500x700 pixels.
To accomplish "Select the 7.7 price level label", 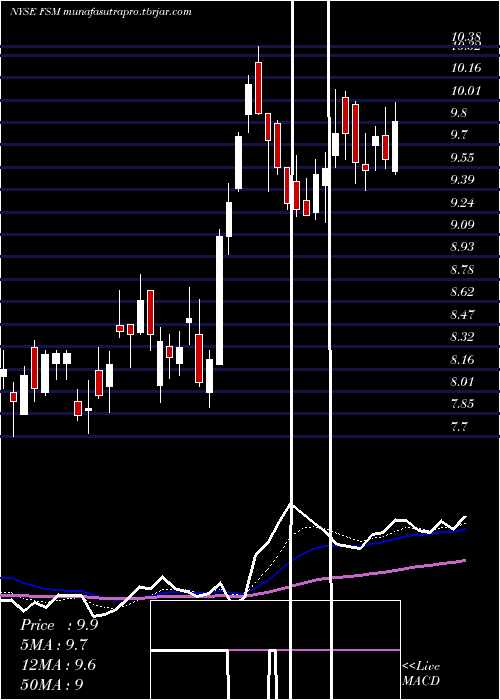I will click(460, 427).
